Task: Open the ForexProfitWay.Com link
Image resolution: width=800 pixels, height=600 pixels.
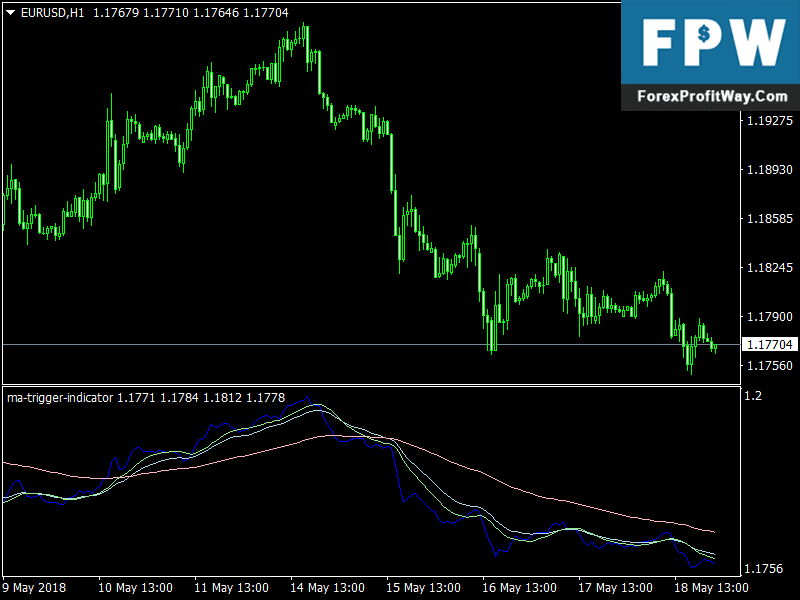Action: tap(712, 96)
